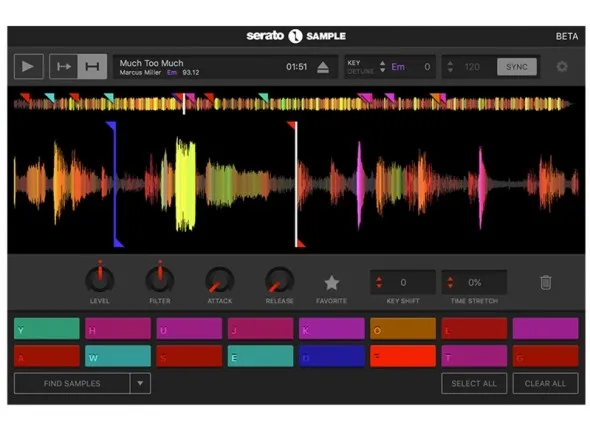Trigger the pink J pad

point(260,329)
